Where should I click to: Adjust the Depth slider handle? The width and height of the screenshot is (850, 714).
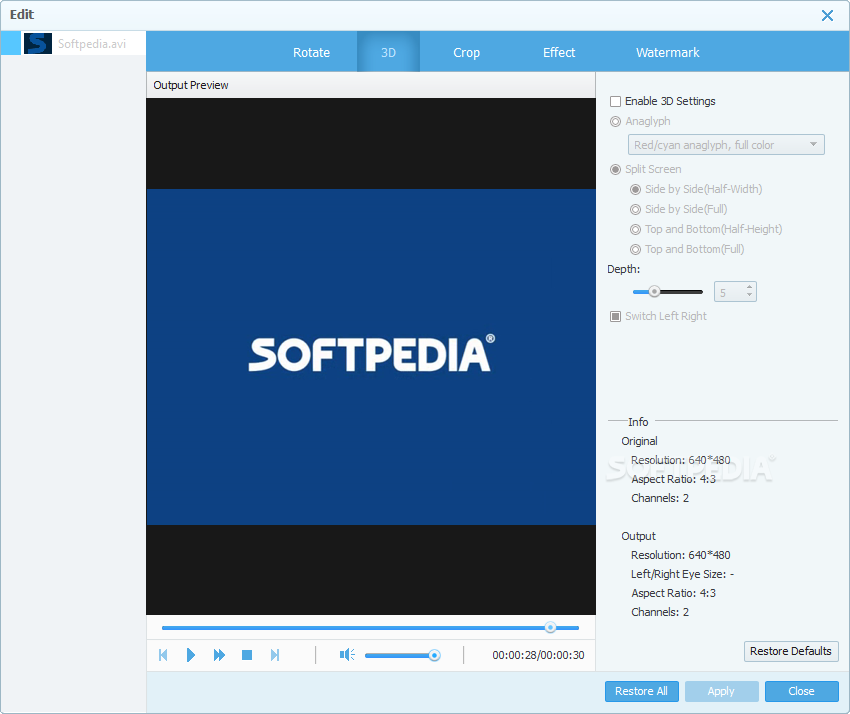[654, 292]
